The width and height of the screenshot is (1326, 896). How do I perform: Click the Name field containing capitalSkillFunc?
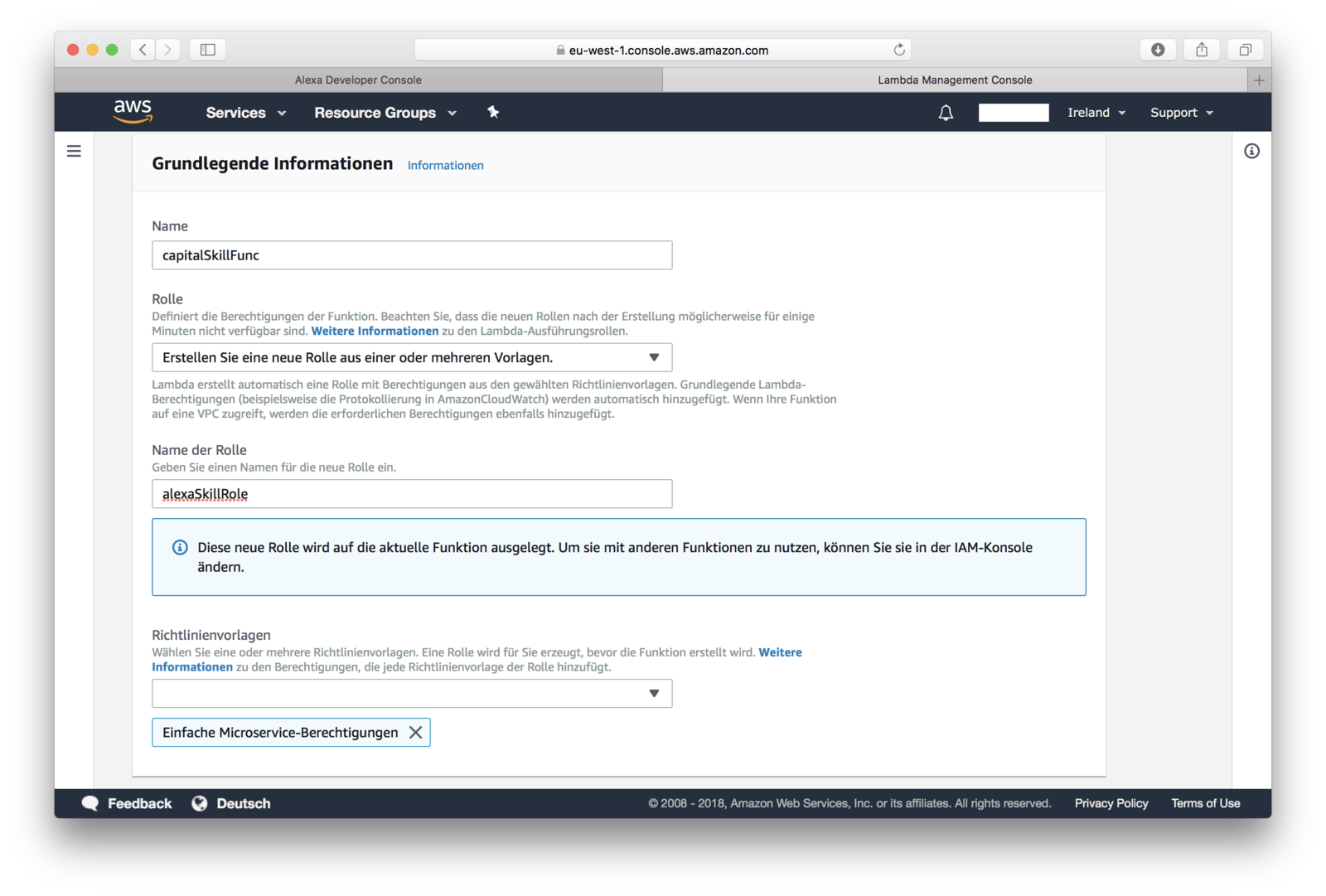pyautogui.click(x=412, y=255)
